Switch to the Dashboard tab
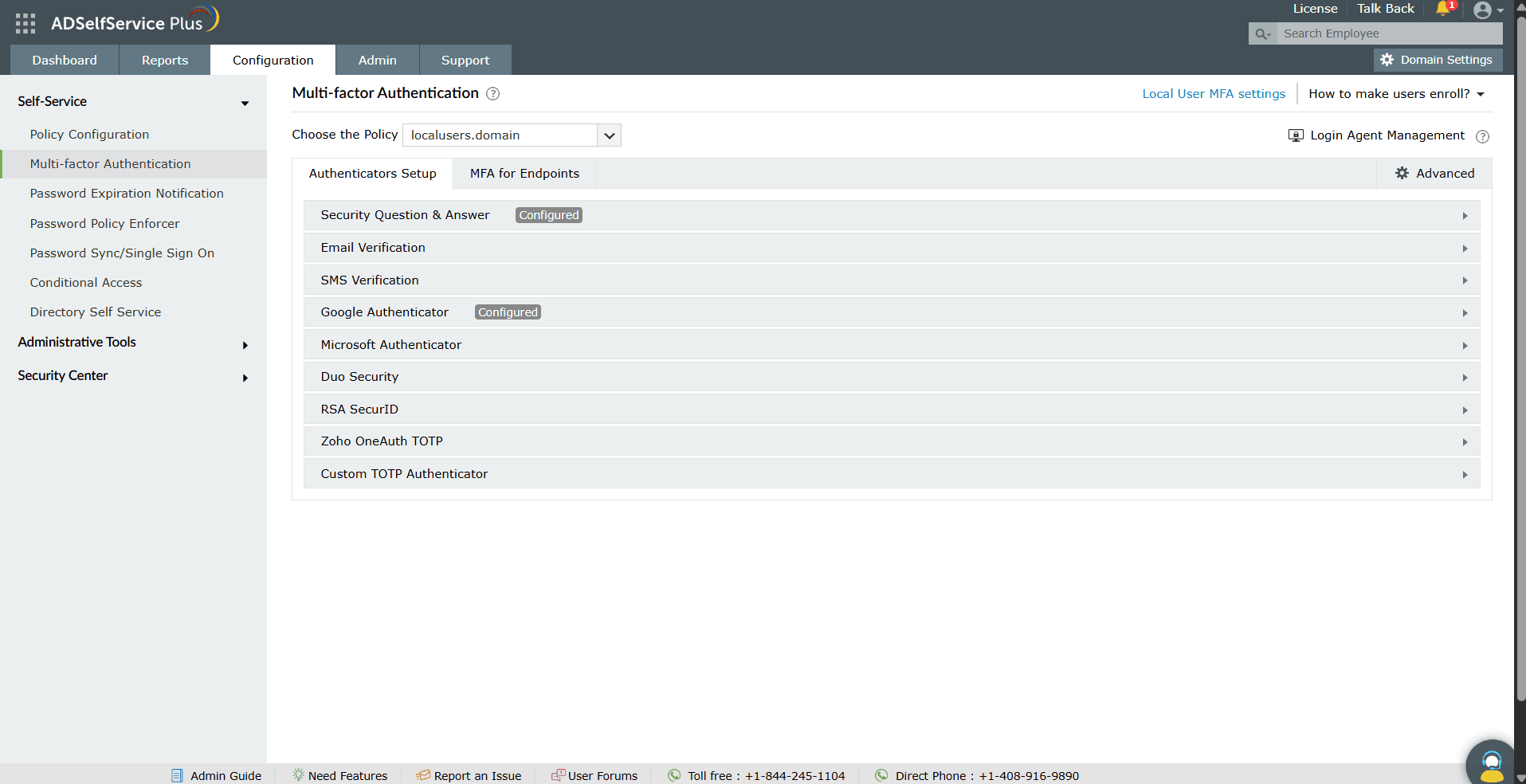The image size is (1526, 784). 65,60
